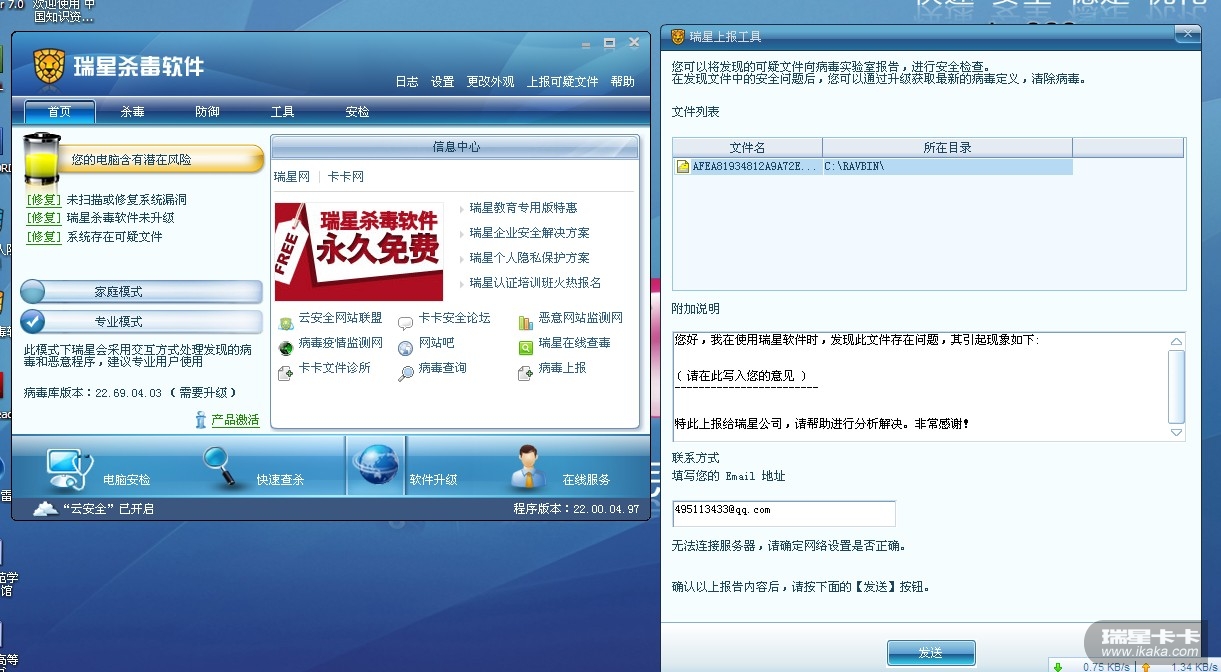Click the 病毒疫情监测网 icon

click(286, 347)
